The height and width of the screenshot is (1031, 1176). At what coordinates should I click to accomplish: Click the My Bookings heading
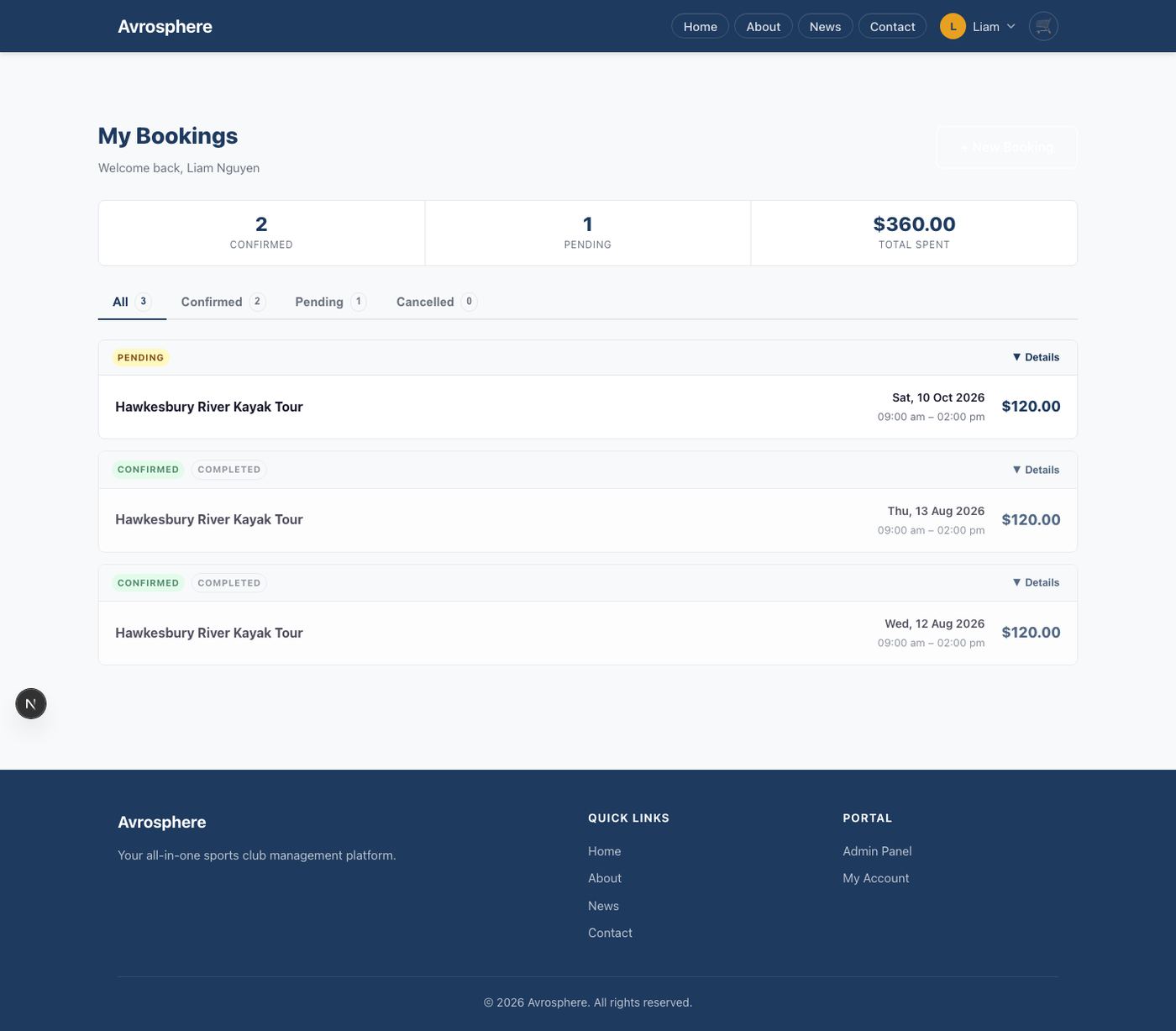[168, 136]
